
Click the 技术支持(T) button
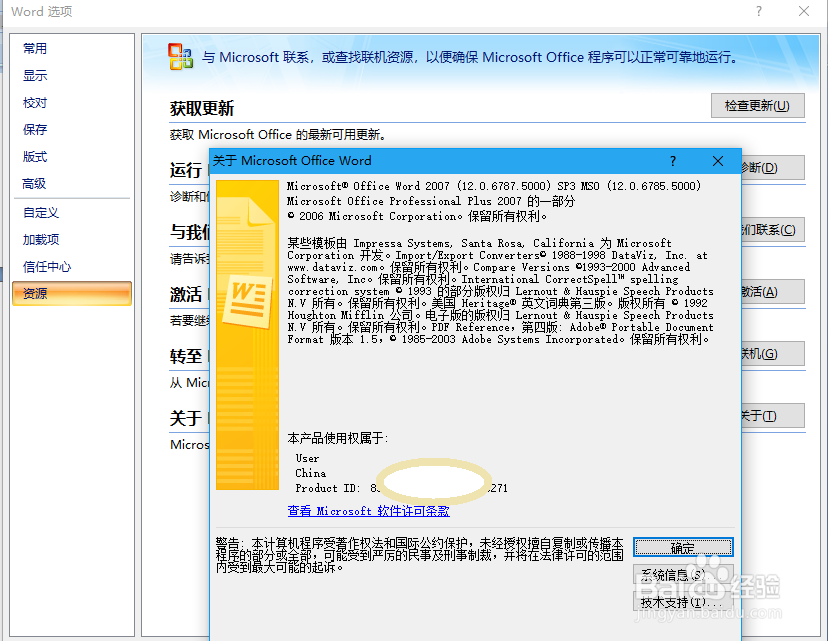click(683, 601)
